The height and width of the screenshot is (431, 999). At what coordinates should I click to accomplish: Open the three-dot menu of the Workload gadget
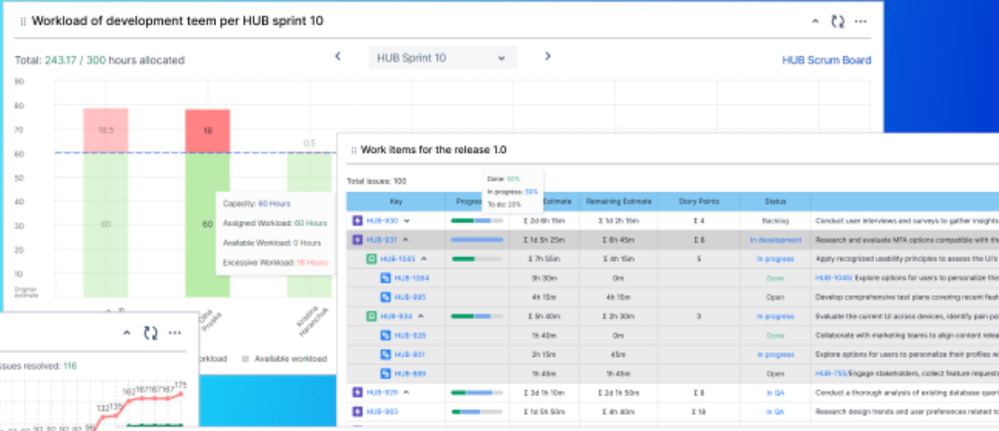[x=861, y=22]
